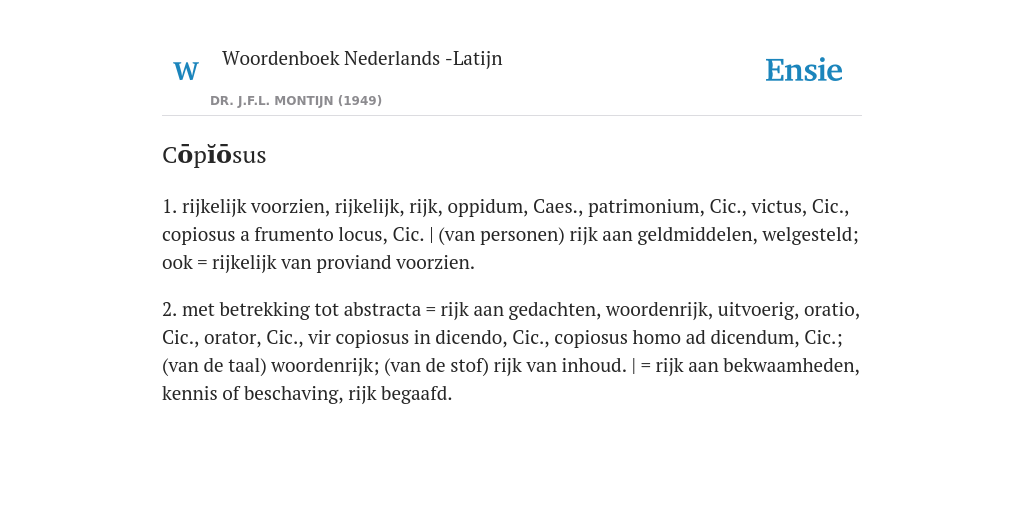This screenshot has height=512, width=1024.
Task: Click the second definition about abstracta
Action: [x=511, y=351]
